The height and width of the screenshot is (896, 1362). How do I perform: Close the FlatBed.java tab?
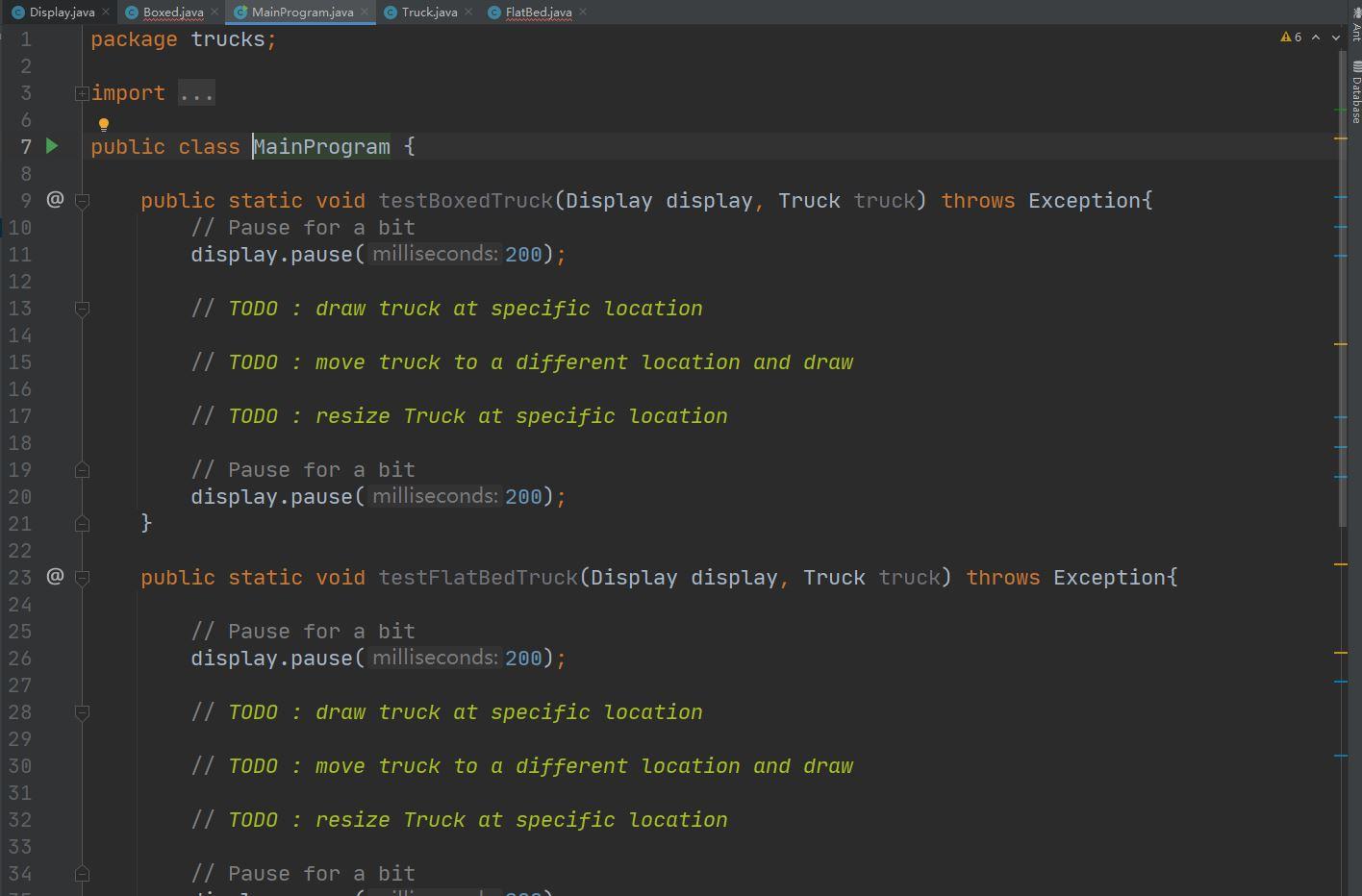pos(583,12)
